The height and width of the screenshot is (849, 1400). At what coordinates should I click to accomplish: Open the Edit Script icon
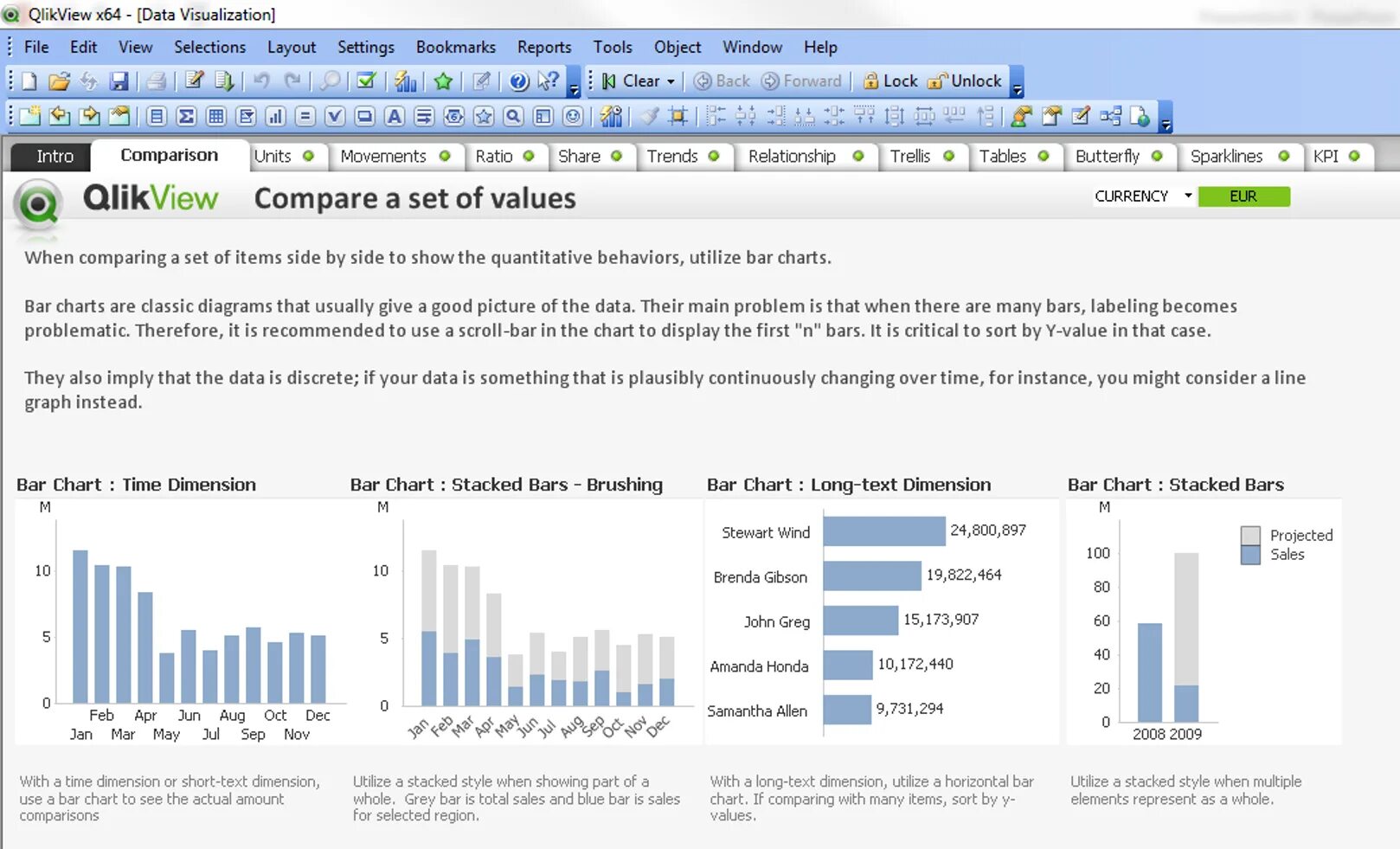tap(195, 81)
